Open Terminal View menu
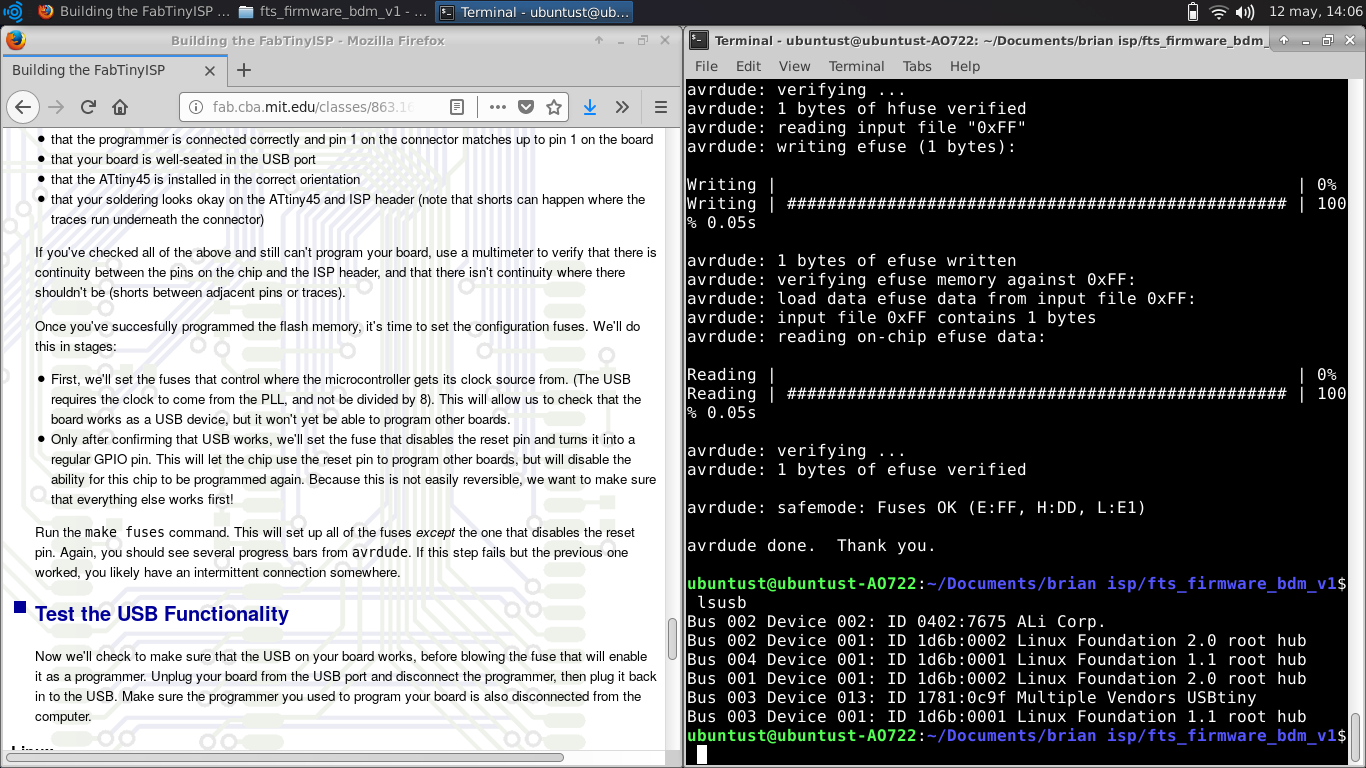1366x768 pixels. [794, 66]
